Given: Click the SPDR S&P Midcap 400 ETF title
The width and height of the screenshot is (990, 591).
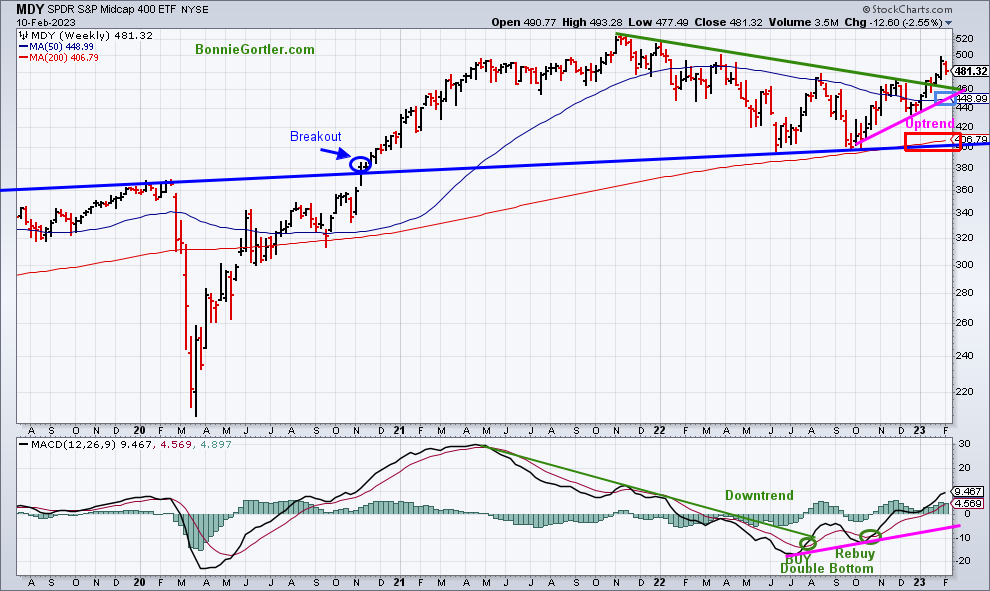Looking at the screenshot, I should [112, 9].
